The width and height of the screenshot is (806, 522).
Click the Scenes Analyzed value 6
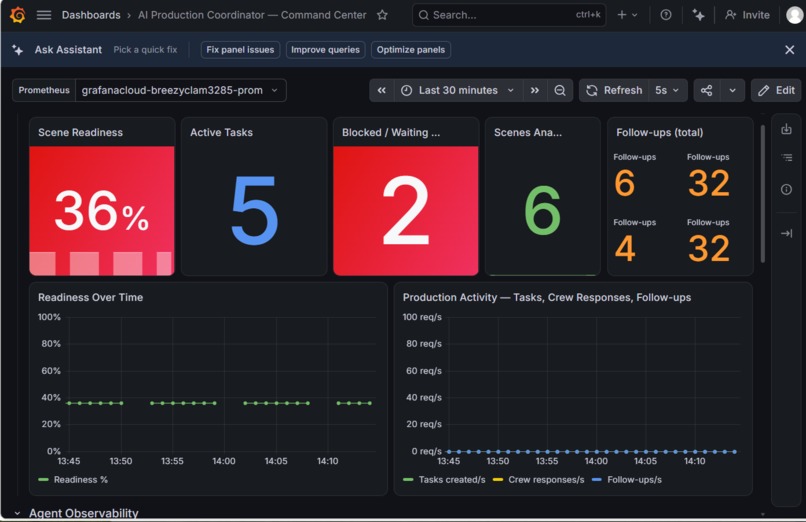pos(542,210)
